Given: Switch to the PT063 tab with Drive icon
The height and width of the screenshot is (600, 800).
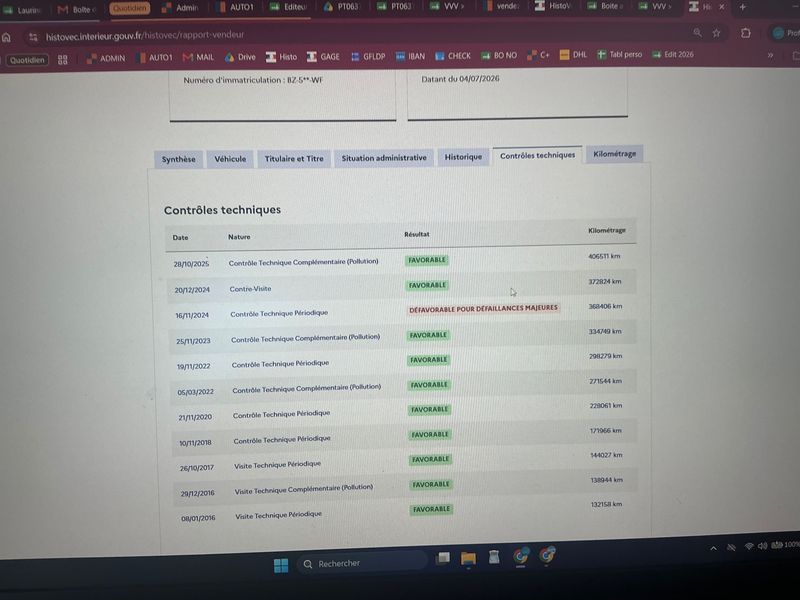Looking at the screenshot, I should pyautogui.click(x=341, y=7).
